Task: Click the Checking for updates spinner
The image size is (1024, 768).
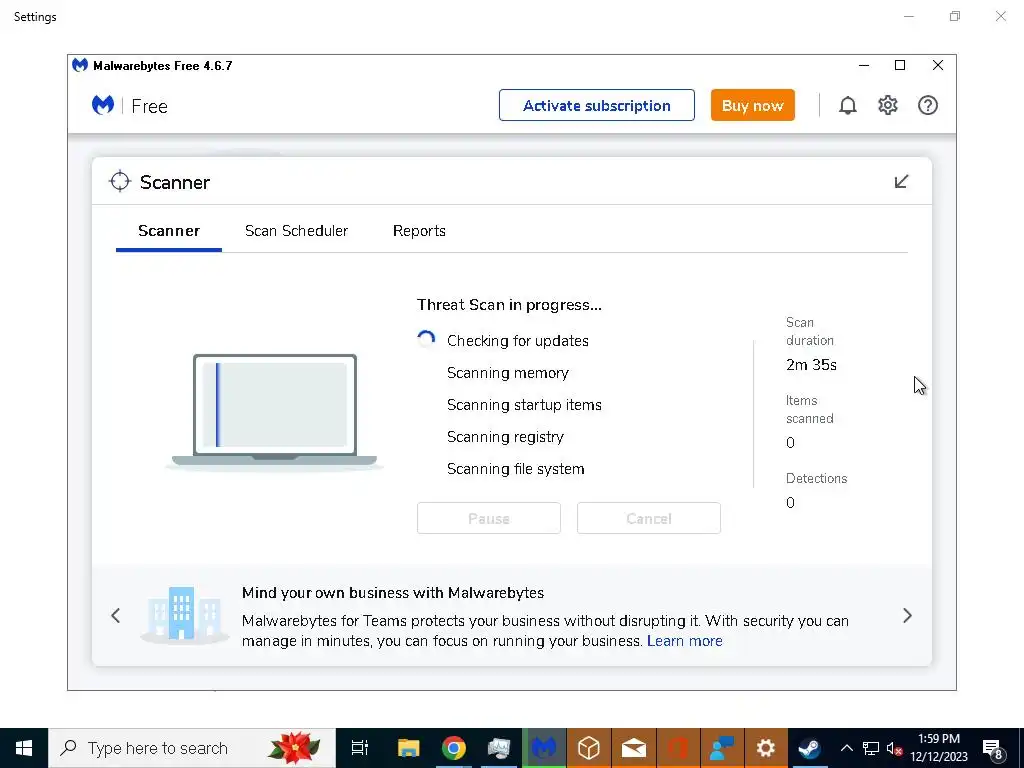Action: (426, 340)
